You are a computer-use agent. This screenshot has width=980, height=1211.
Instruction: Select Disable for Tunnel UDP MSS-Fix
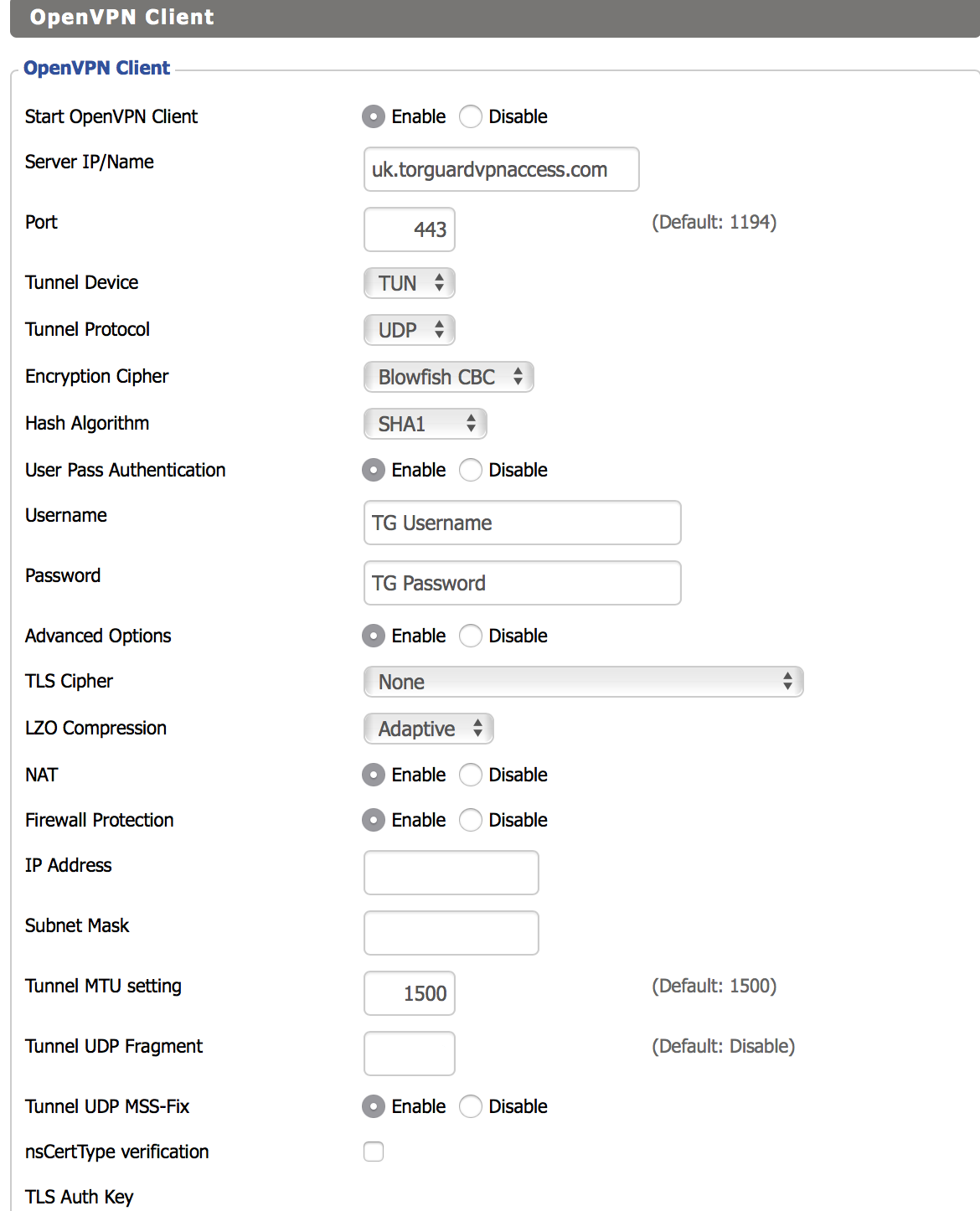(471, 1106)
